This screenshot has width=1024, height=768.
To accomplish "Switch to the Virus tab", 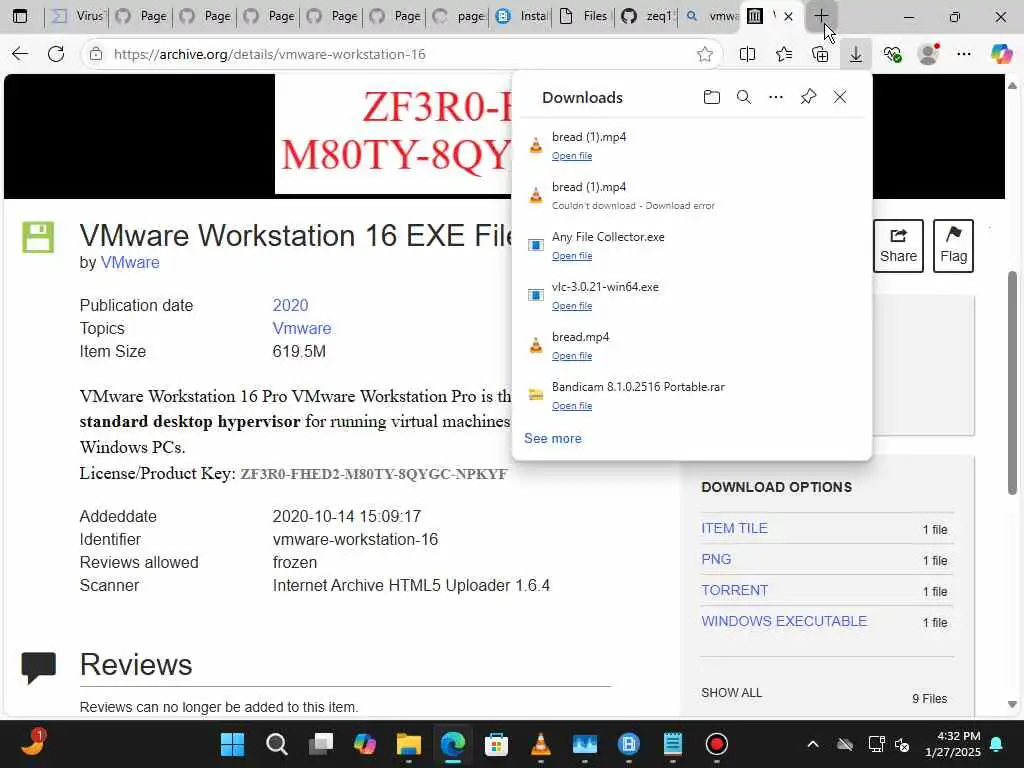I will click(x=77, y=16).
